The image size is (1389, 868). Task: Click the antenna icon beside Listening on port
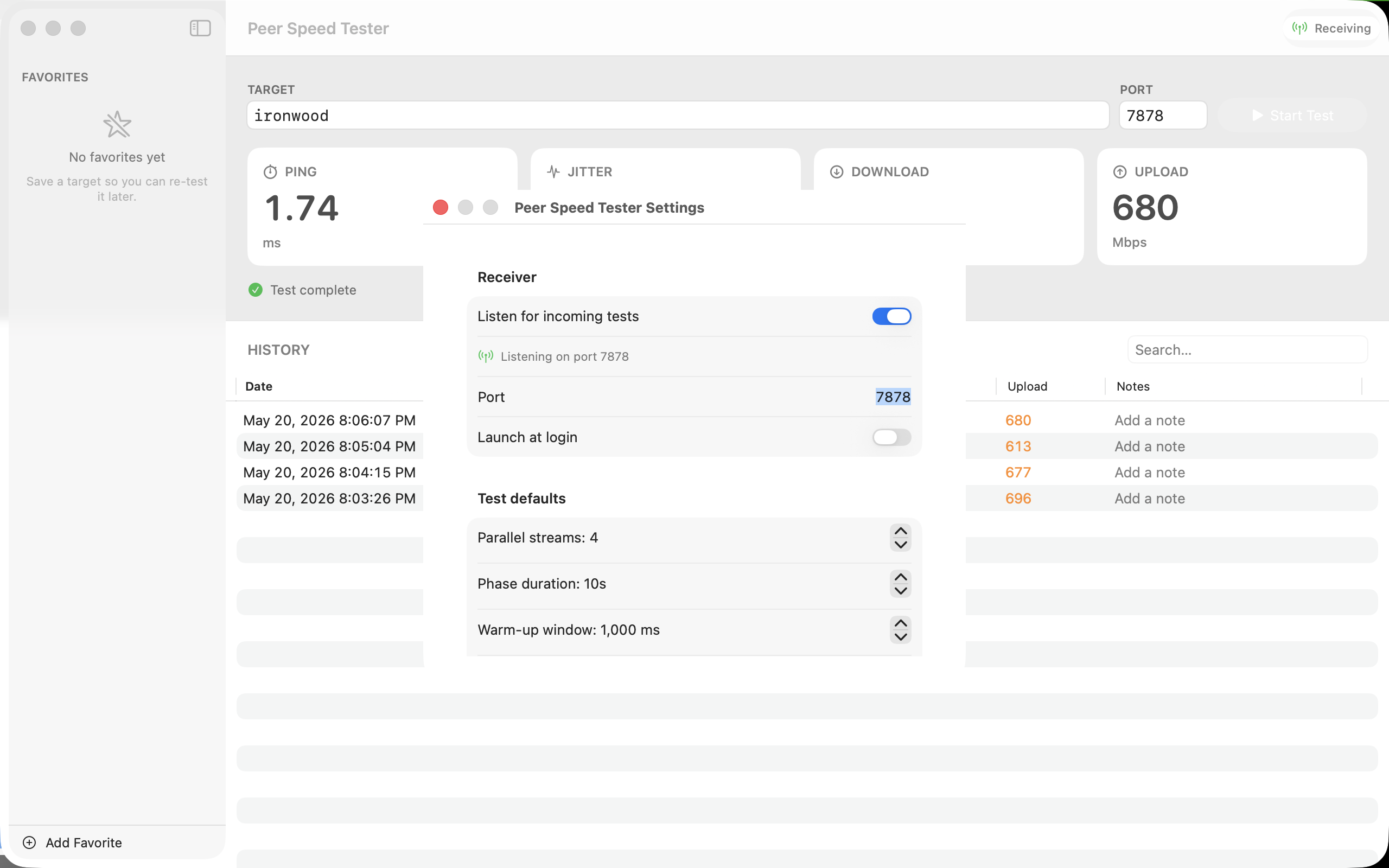pyautogui.click(x=486, y=356)
